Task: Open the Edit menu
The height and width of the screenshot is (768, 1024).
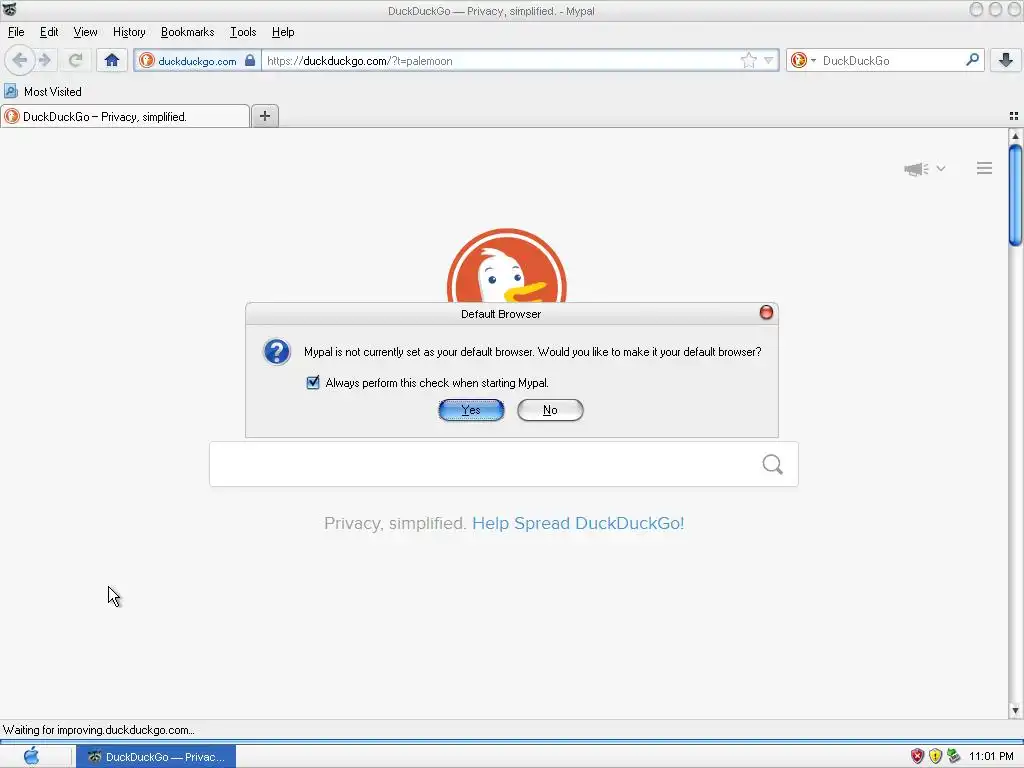Action: coord(49,32)
